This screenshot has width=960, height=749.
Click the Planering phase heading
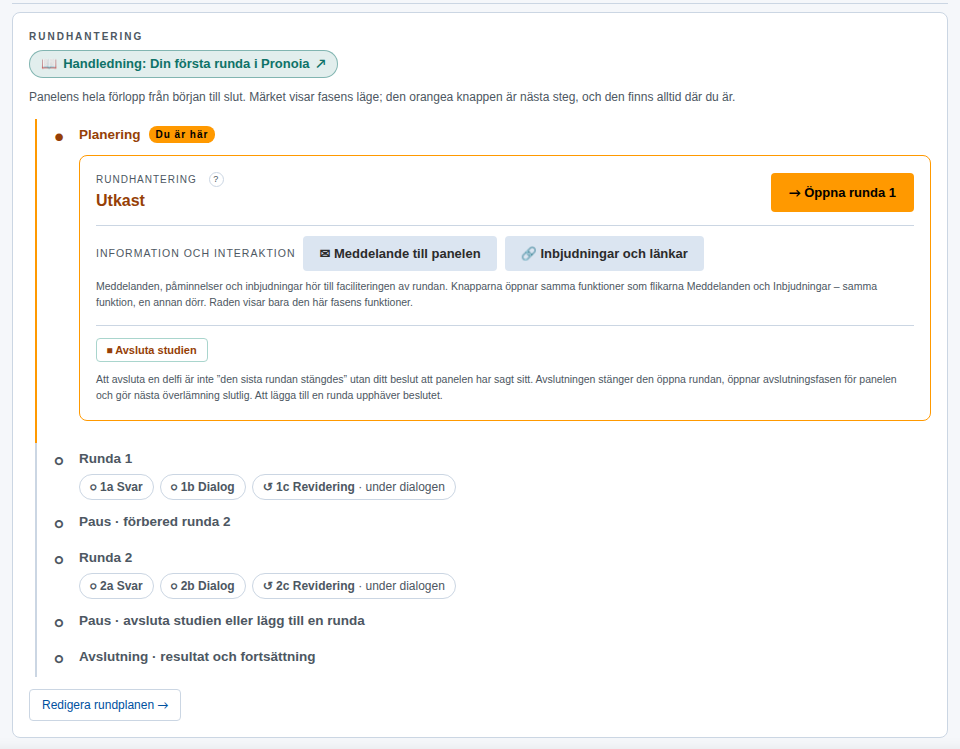[x=110, y=135]
